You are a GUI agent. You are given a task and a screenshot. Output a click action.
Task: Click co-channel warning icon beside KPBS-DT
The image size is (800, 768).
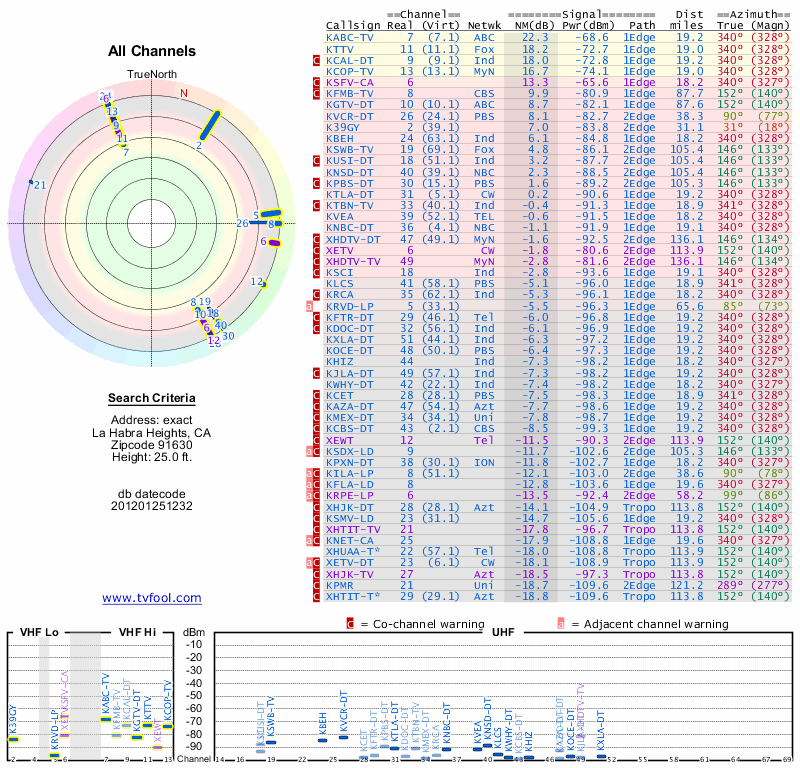point(316,183)
